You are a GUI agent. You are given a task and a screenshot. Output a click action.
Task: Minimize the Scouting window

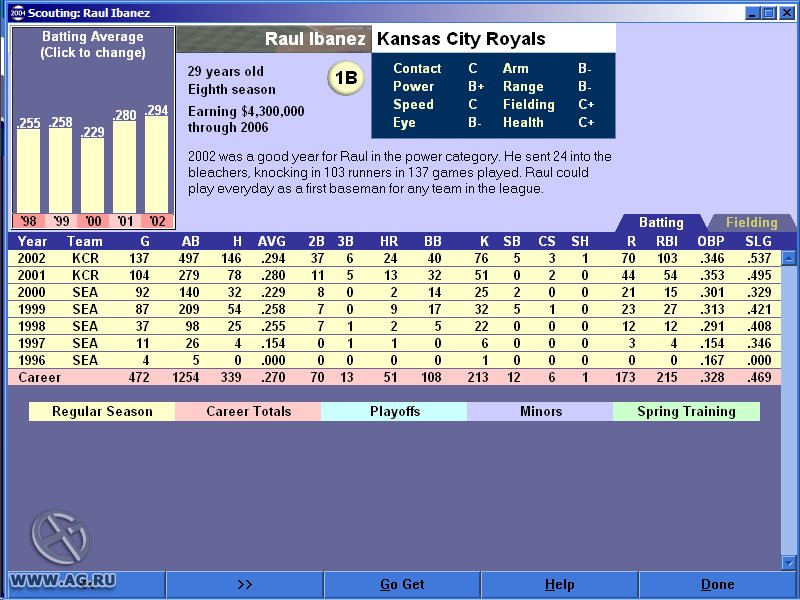point(752,13)
